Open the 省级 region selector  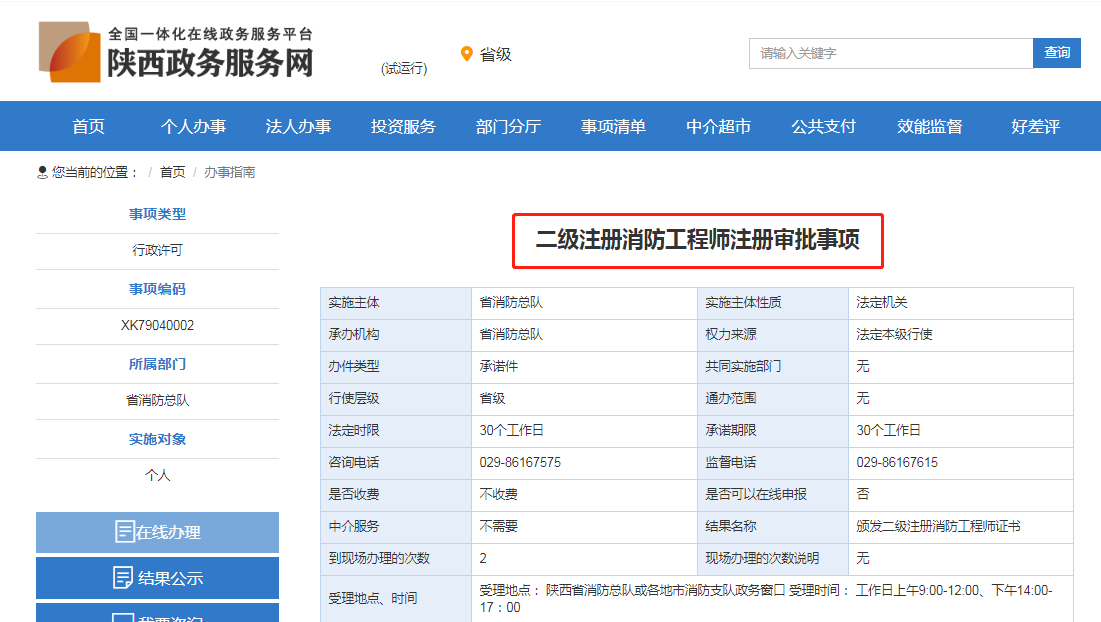click(x=495, y=54)
